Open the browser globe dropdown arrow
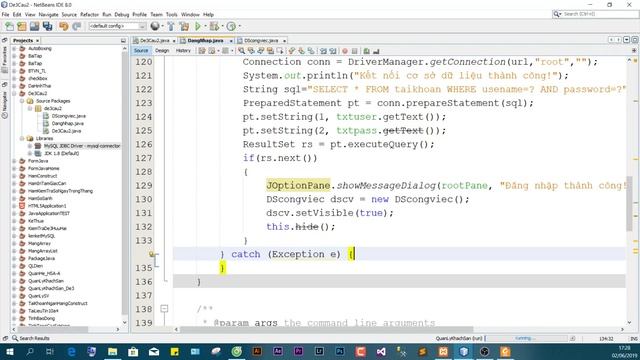Viewport: 640px width, 360px height. (162, 27)
